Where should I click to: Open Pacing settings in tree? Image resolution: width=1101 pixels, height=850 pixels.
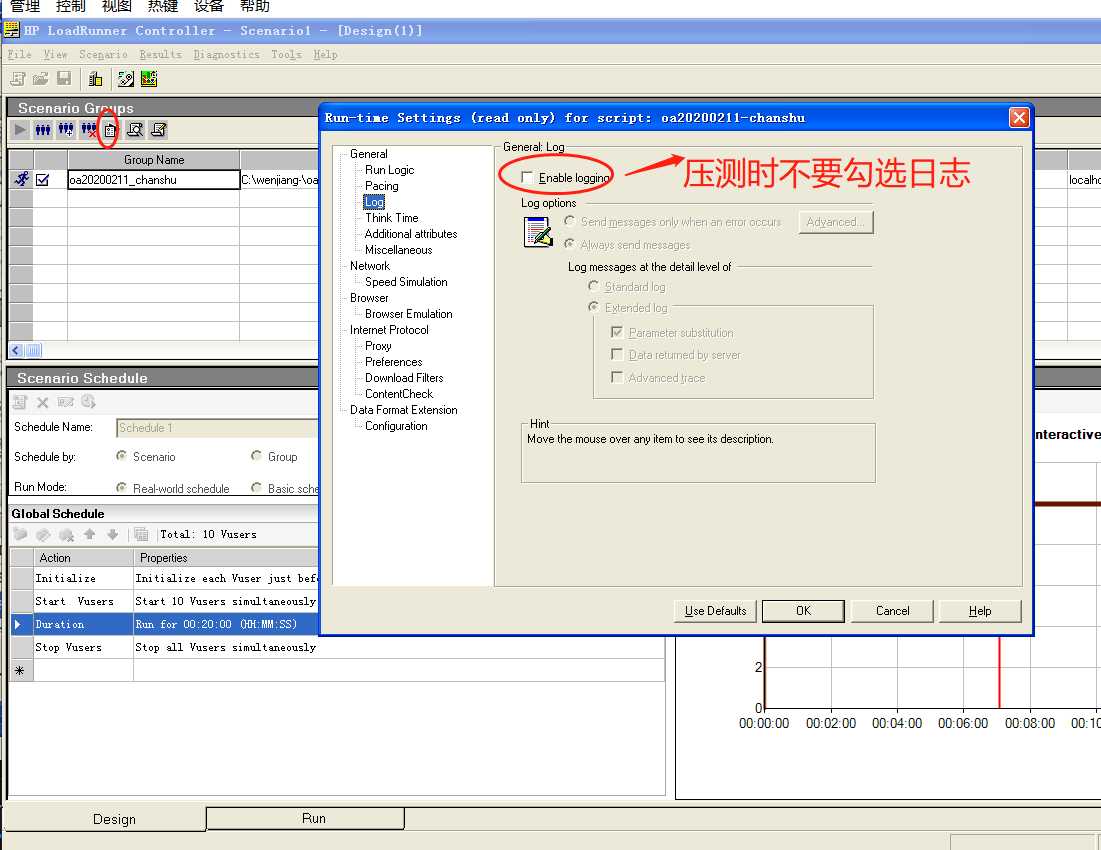pyautogui.click(x=382, y=186)
